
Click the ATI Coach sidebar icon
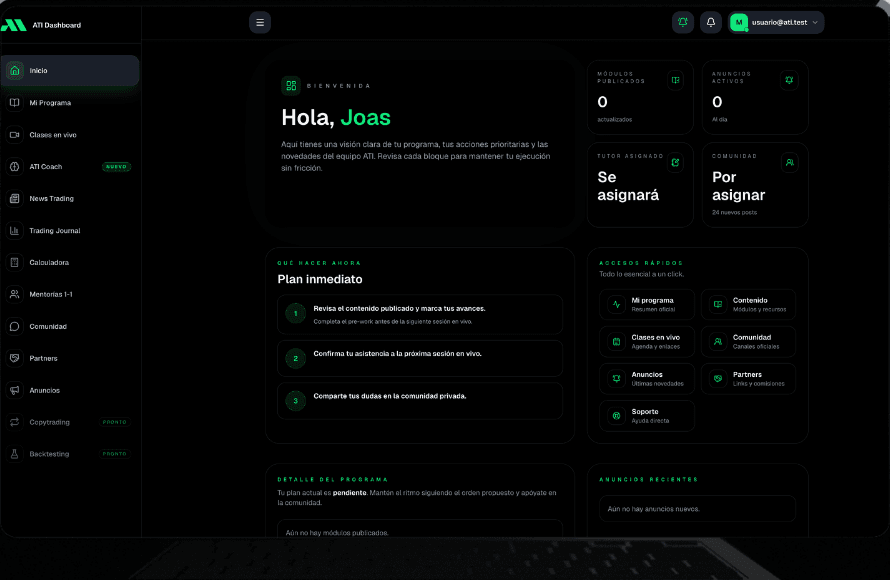pyautogui.click(x=15, y=166)
